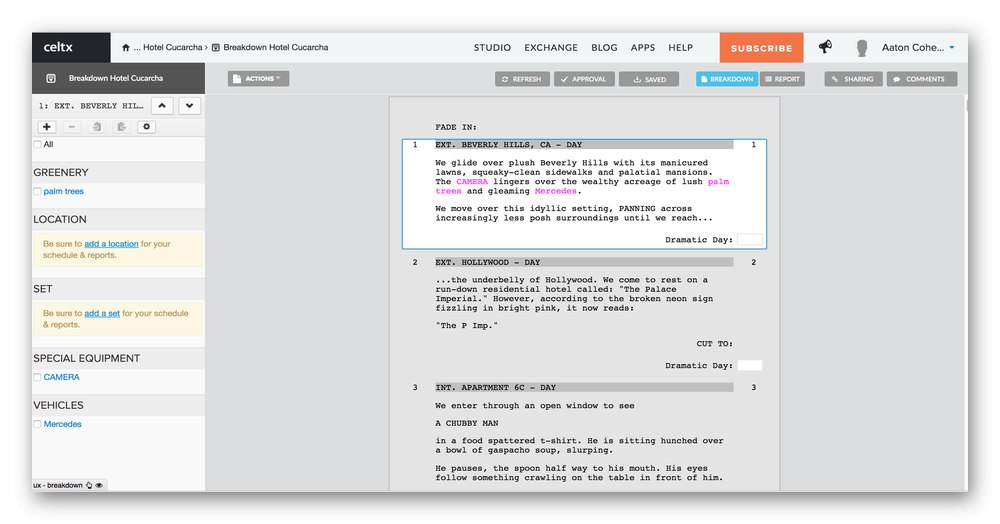Click the scene selector '1: EXT. BEVERLY HIL...'
The height and width of the screenshot is (524, 1000).
coord(91,106)
